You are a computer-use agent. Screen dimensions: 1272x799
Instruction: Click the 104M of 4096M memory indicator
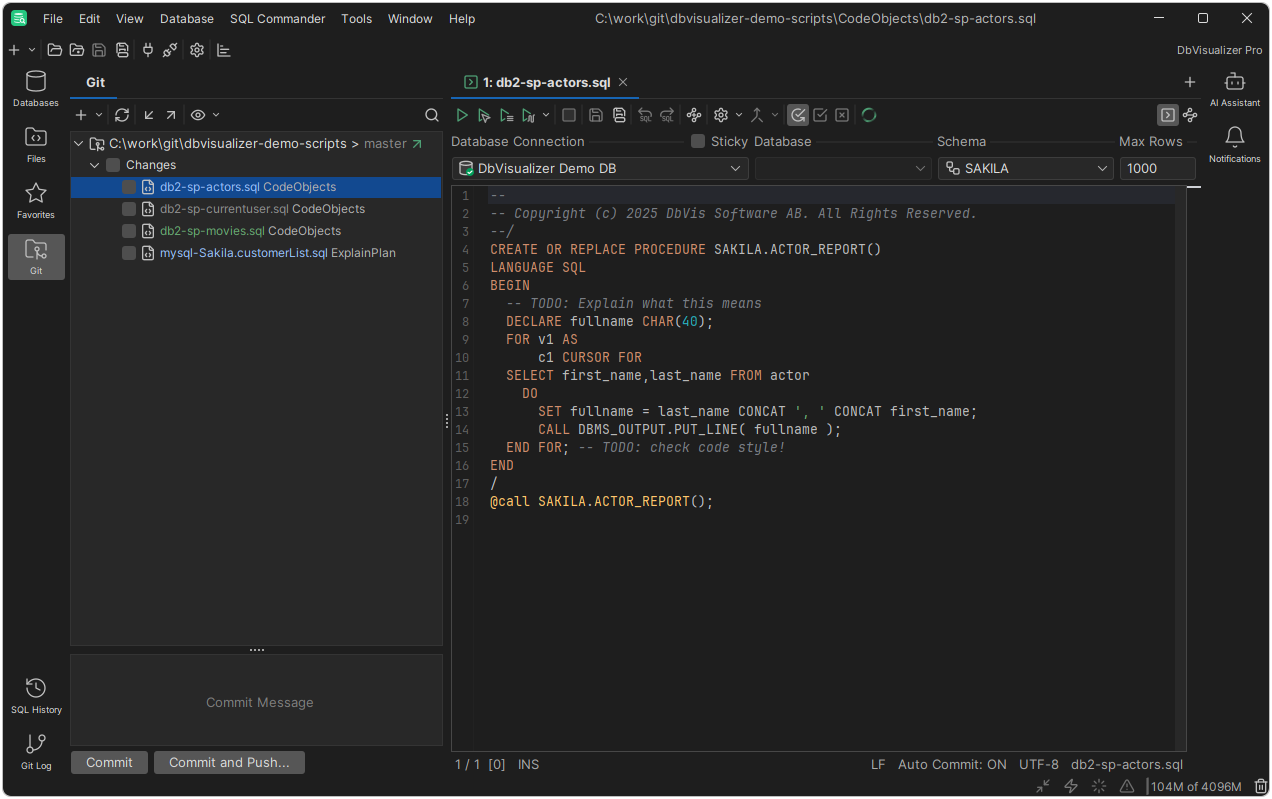(1196, 786)
